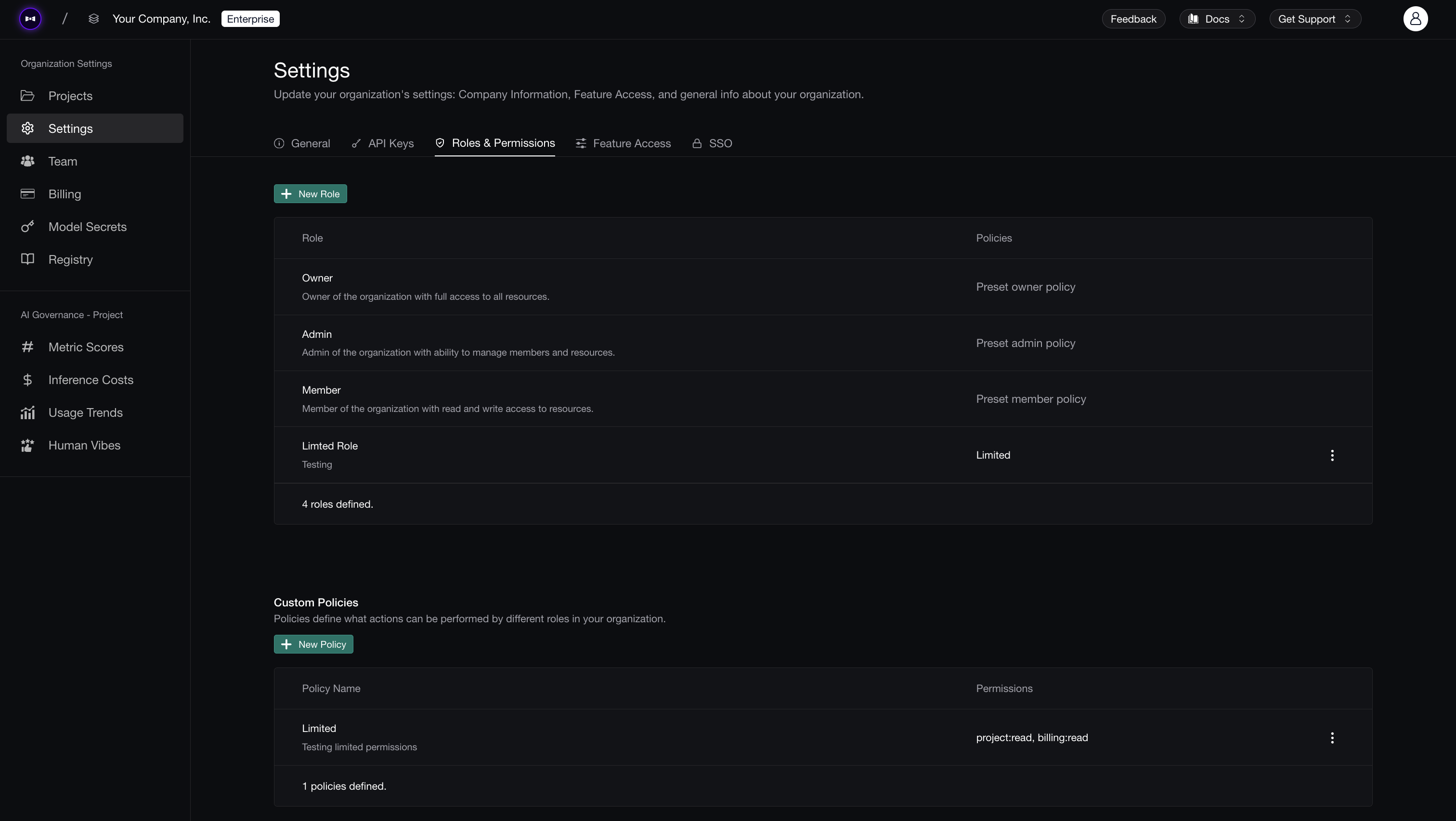Select the Roles & Permissions tab
Viewport: 1456px width, 821px height.
[x=494, y=143]
